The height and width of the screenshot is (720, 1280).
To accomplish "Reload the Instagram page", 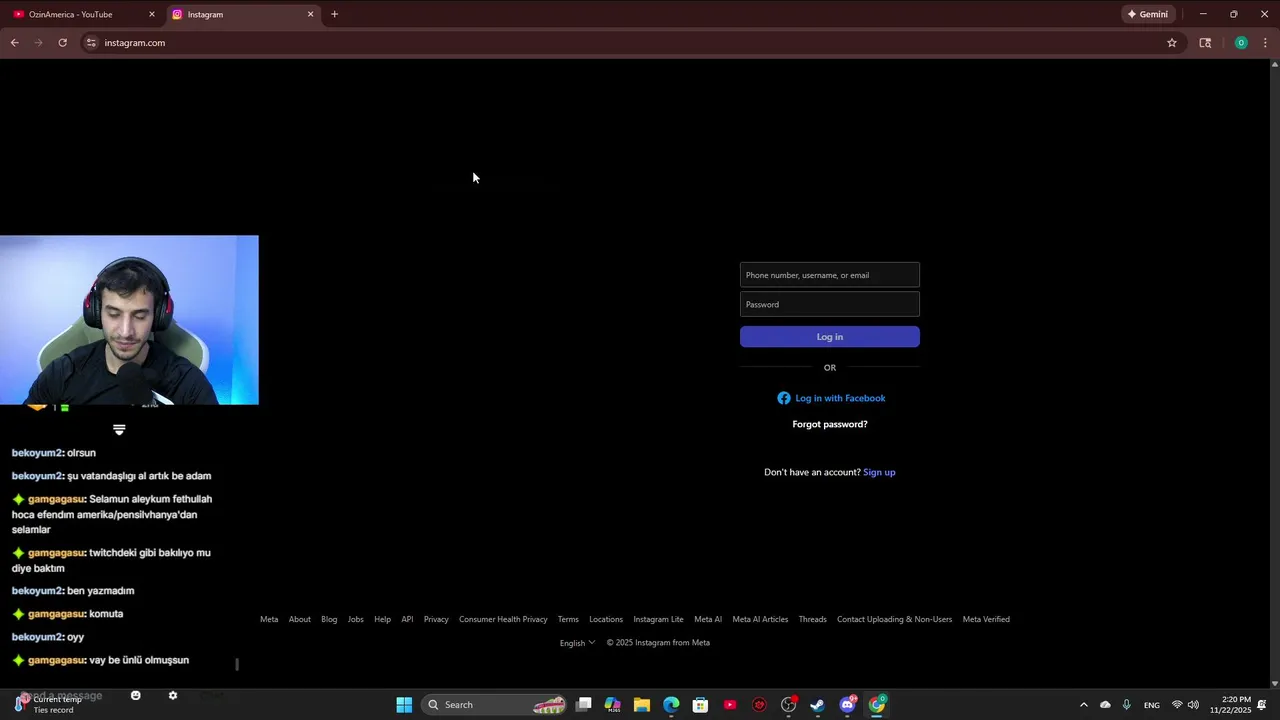I will tap(62, 43).
